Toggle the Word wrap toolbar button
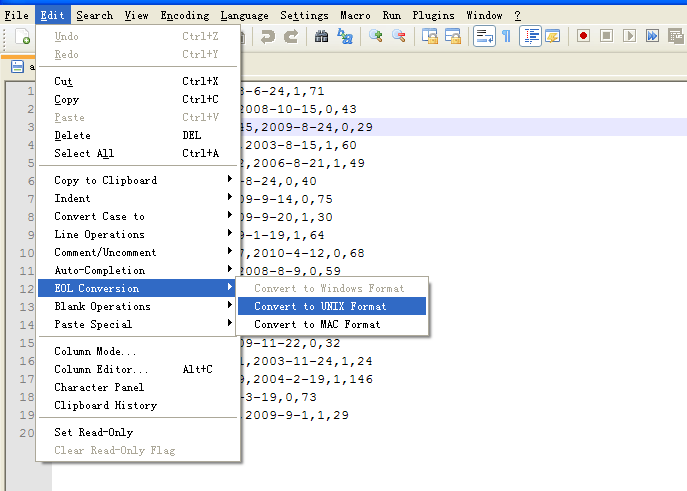This screenshot has height=491, width=687. click(484, 37)
